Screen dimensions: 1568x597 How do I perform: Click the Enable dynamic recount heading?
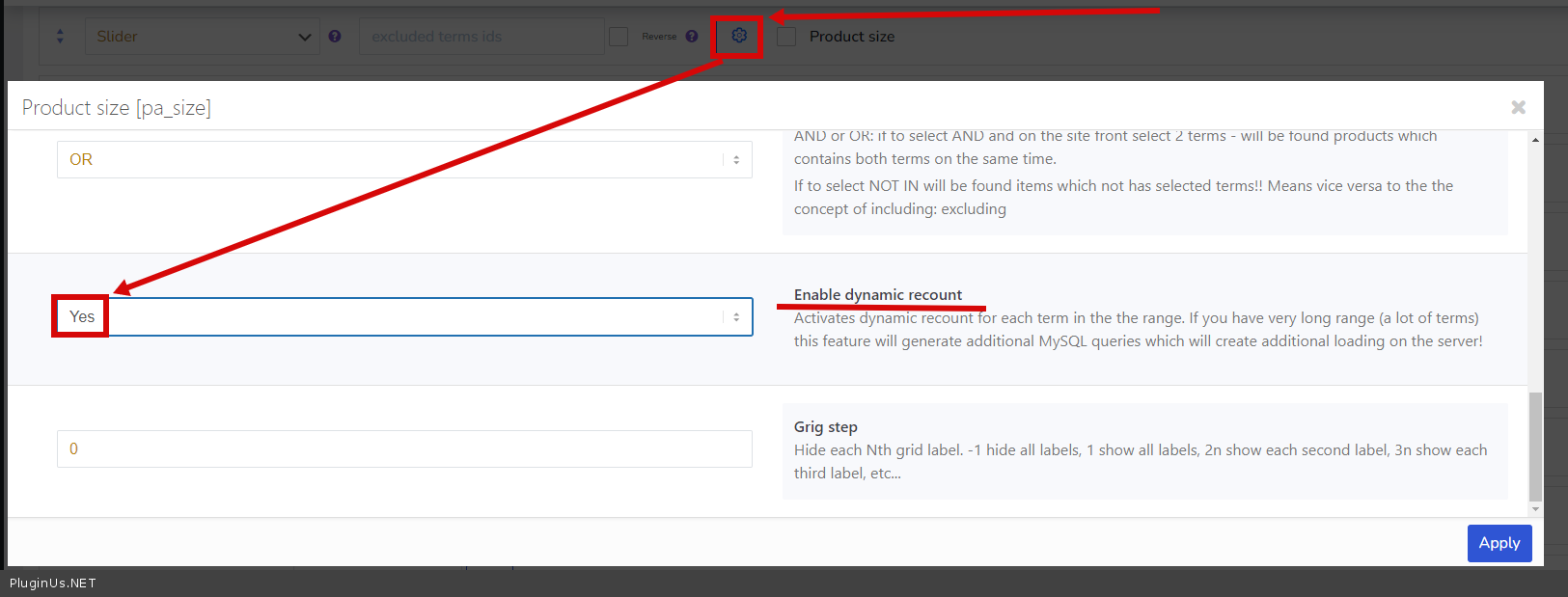(877, 295)
